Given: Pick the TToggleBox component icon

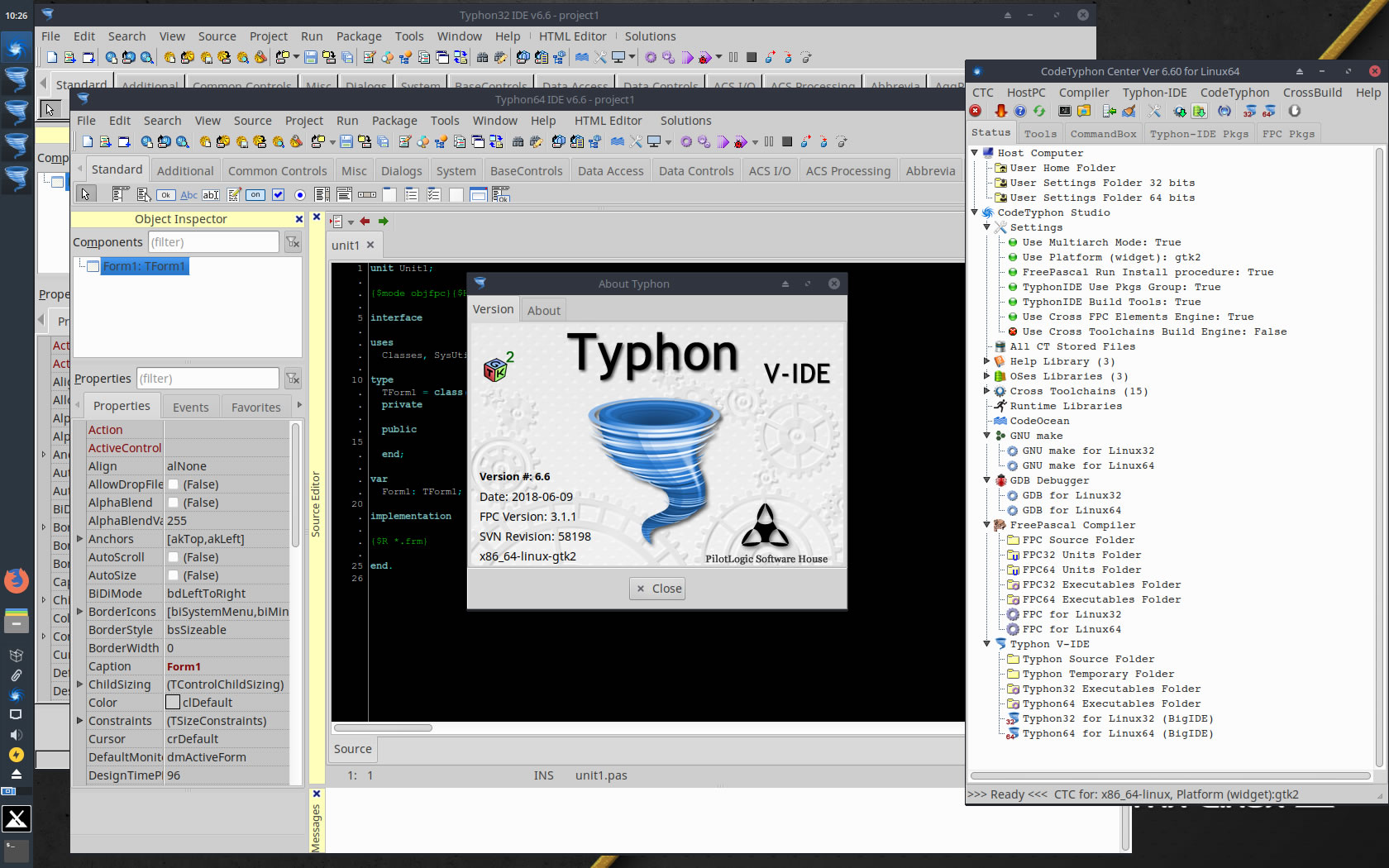Looking at the screenshot, I should [255, 195].
